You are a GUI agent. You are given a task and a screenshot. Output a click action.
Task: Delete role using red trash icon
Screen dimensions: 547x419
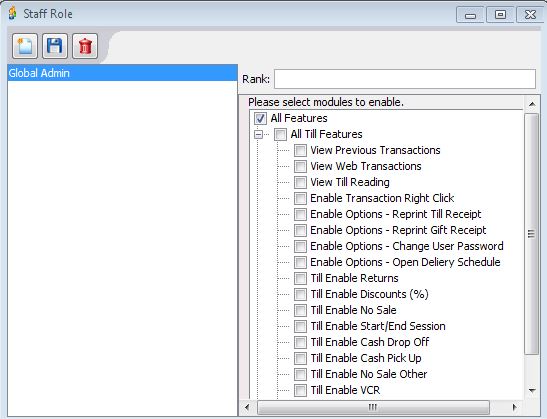tap(85, 46)
